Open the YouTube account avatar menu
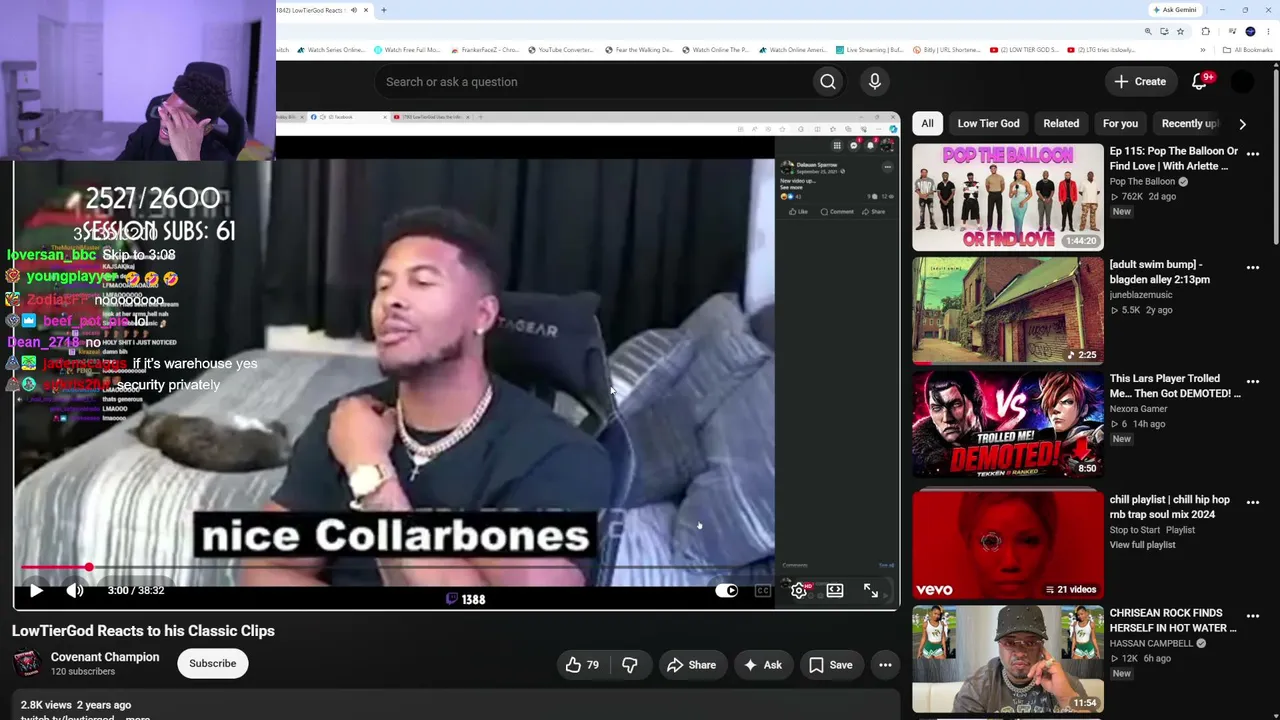This screenshot has width=1280, height=720. 1243,82
